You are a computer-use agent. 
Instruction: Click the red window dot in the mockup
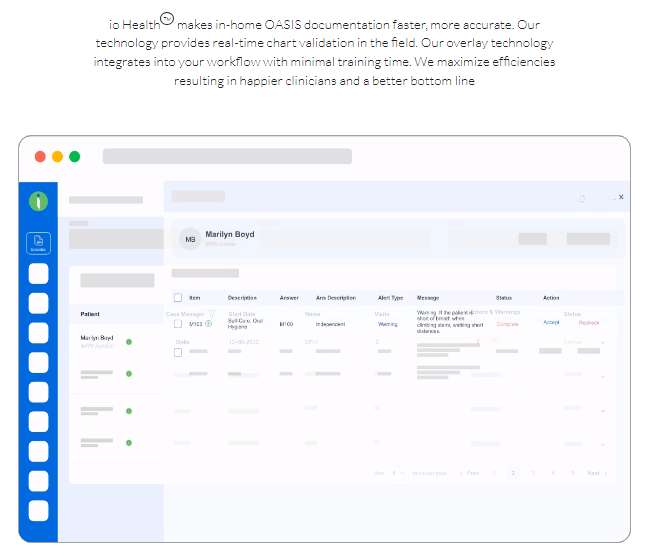[x=40, y=156]
